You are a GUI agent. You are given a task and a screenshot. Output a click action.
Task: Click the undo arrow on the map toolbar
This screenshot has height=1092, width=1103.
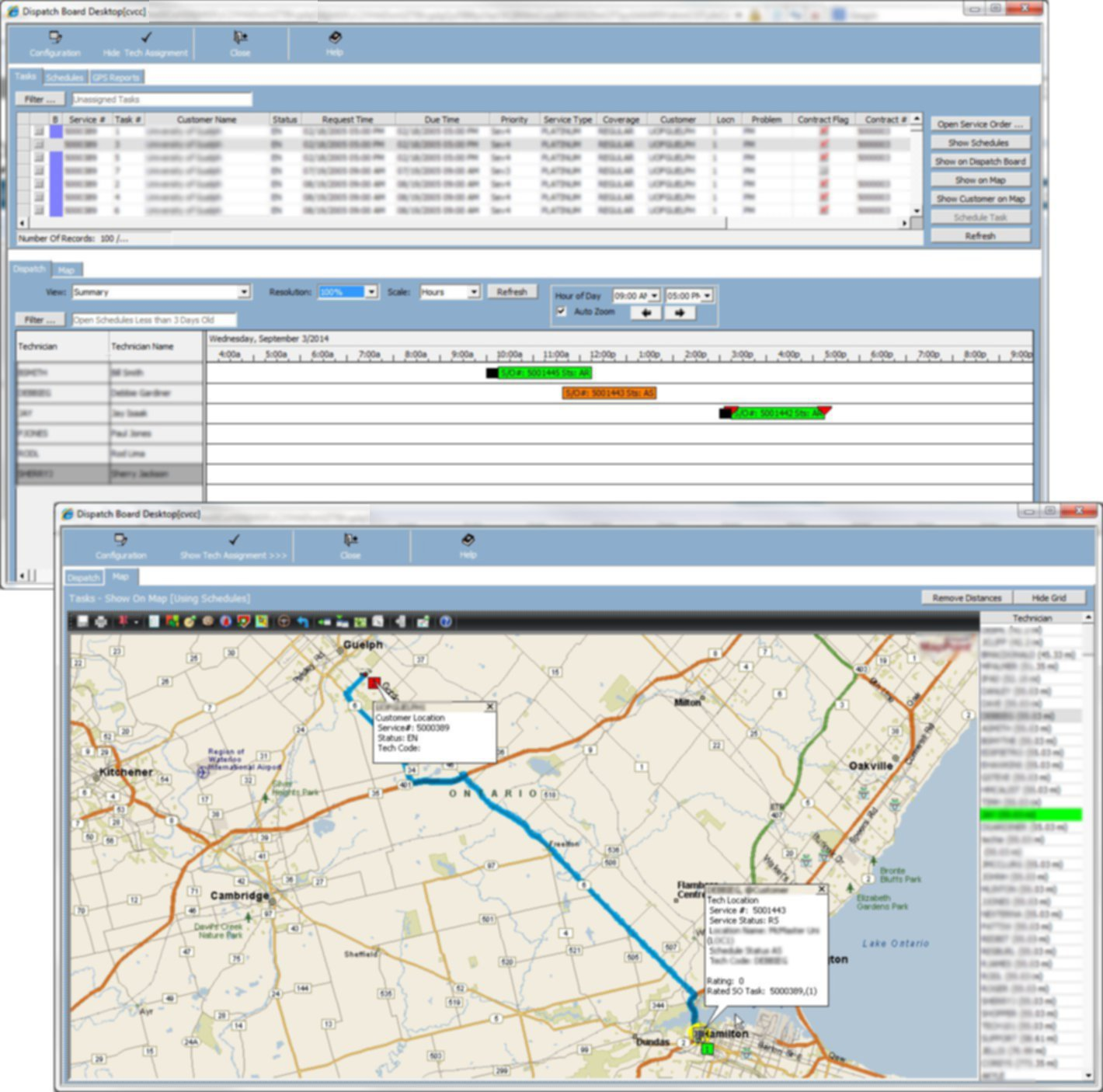tap(302, 621)
